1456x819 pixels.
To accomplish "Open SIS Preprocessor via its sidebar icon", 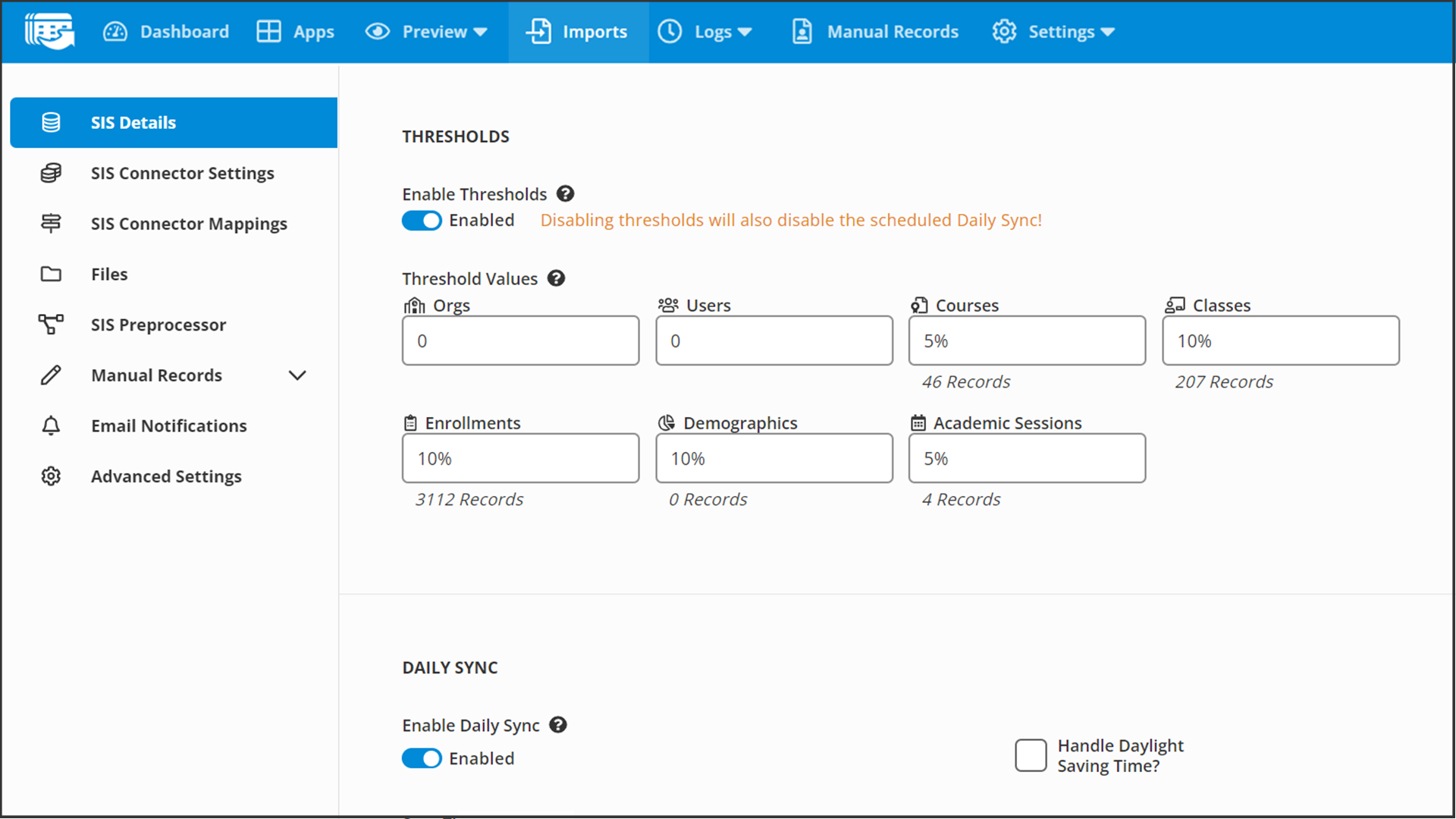I will (x=51, y=325).
